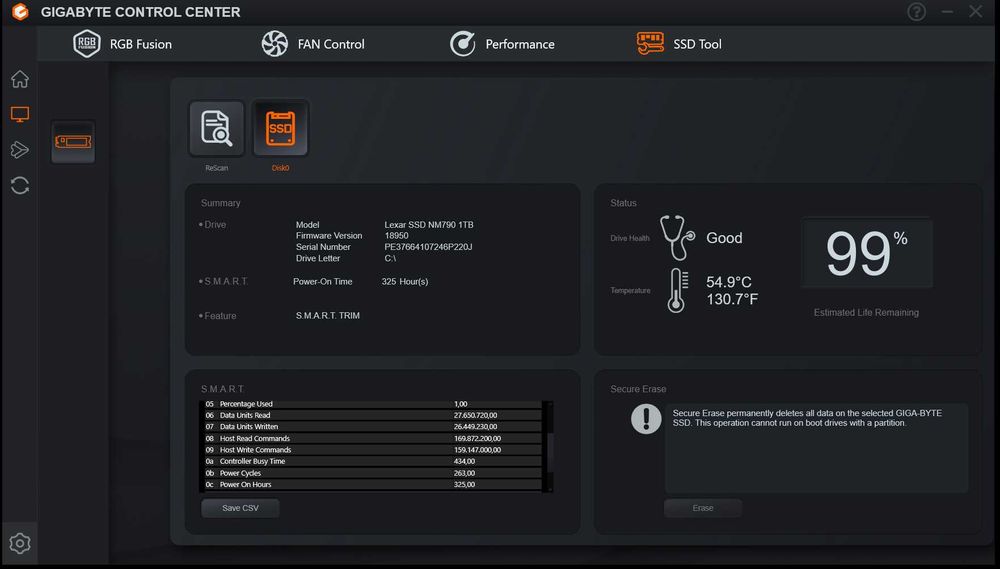The width and height of the screenshot is (1000, 569).
Task: Select the Power On Hours row
Action: pos(371,484)
